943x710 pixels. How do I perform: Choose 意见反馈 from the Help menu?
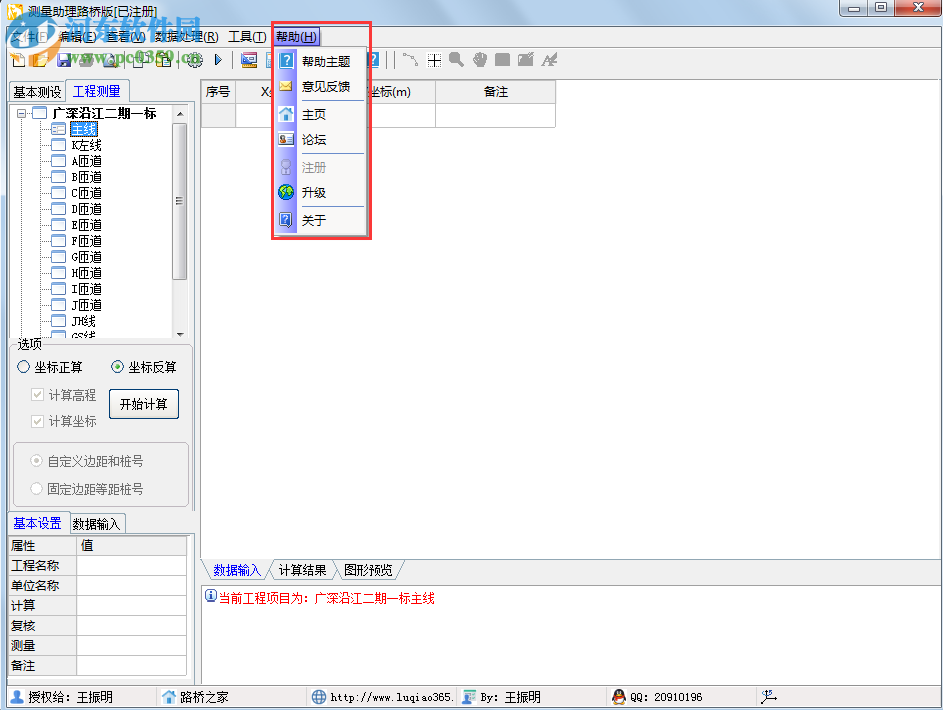tap(321, 87)
